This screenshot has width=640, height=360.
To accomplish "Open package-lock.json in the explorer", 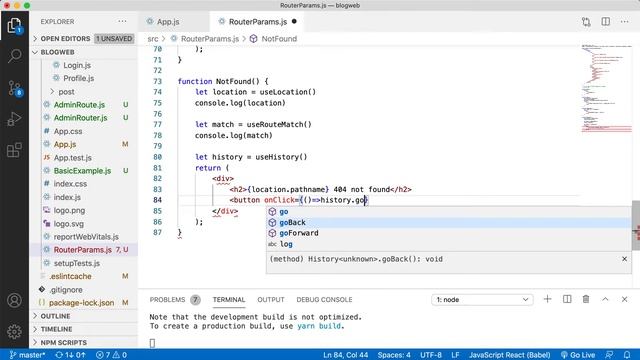I will tap(81, 303).
